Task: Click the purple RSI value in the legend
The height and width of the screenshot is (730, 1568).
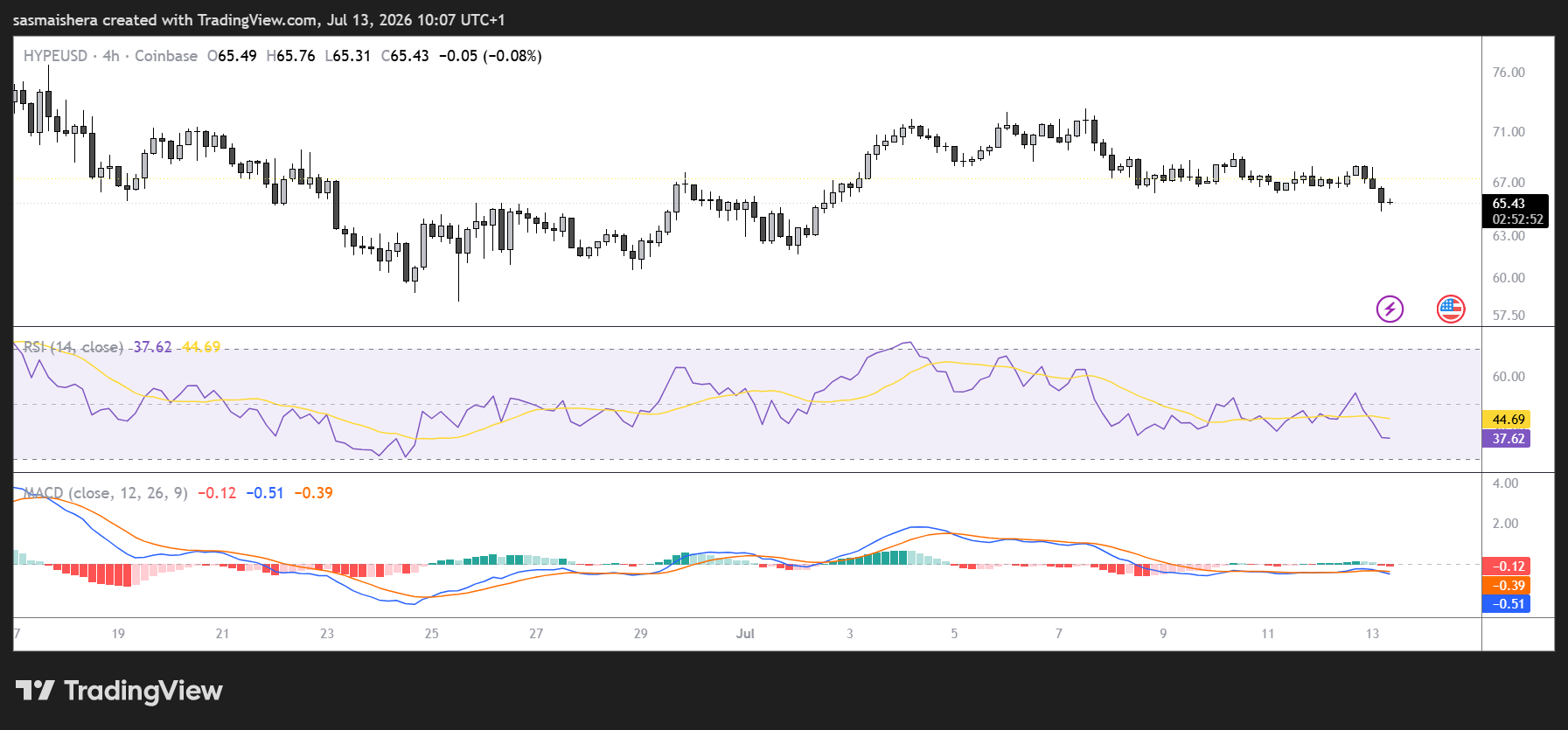Action: (x=152, y=347)
